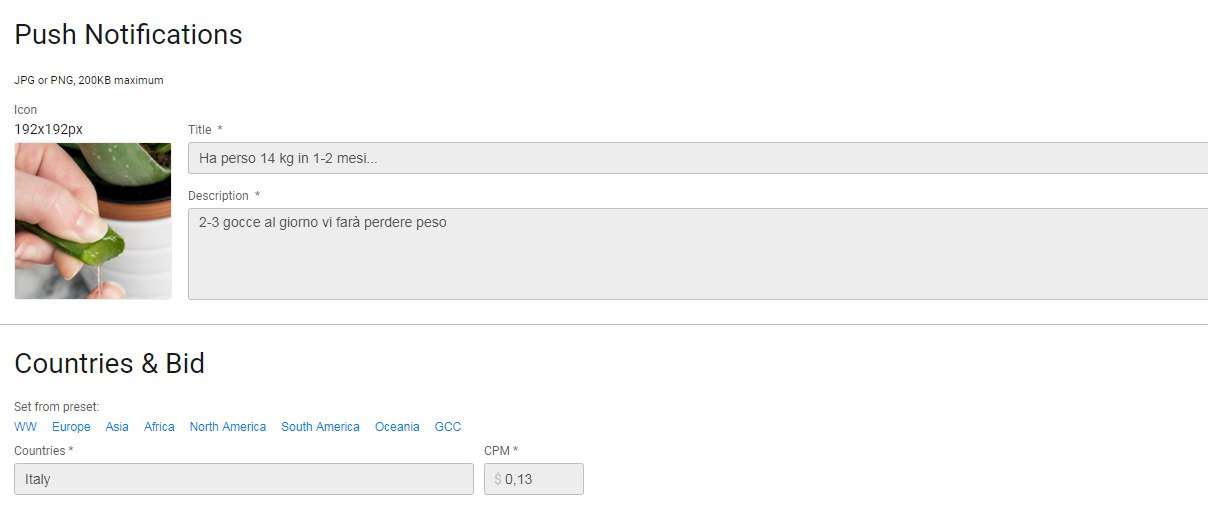Image resolution: width=1208 pixels, height=507 pixels.
Task: Click the aloe plant icon thumbnail
Action: click(x=93, y=221)
